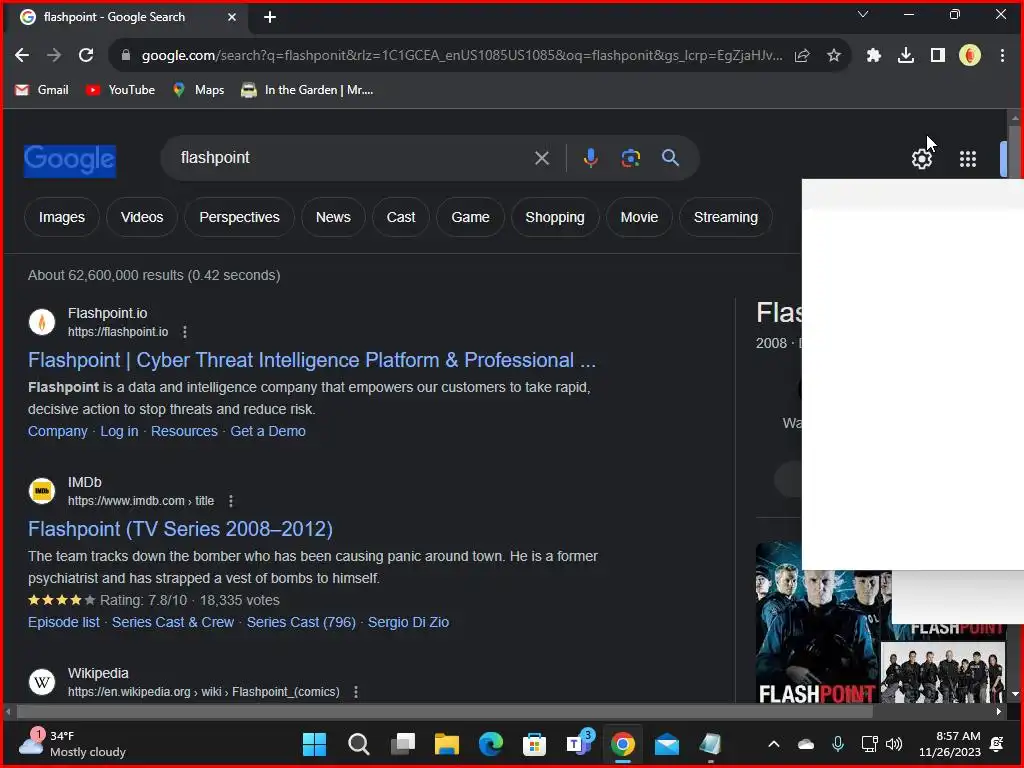Select the Cast filter chip
Screen dimensions: 1024x768
pos(400,217)
